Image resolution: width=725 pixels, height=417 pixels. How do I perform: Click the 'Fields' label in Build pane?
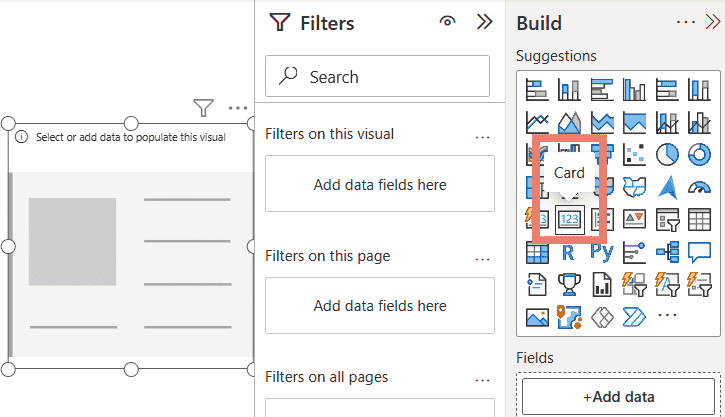pyautogui.click(x=535, y=358)
